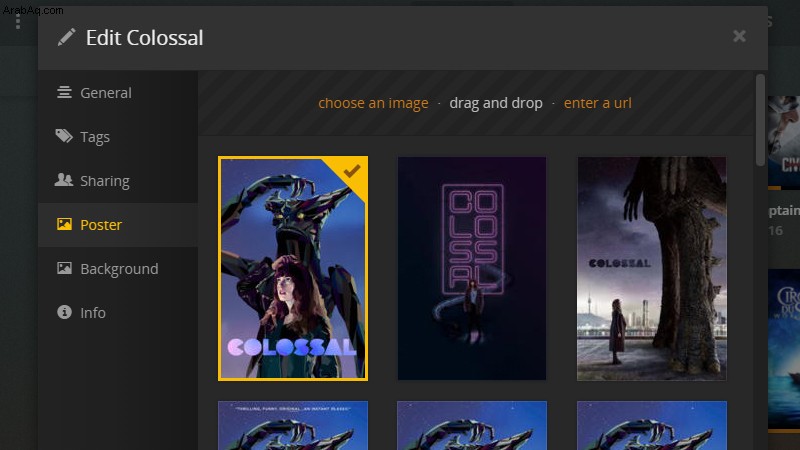Select the last poster in the bottom row
The height and width of the screenshot is (450, 800).
pos(652,426)
